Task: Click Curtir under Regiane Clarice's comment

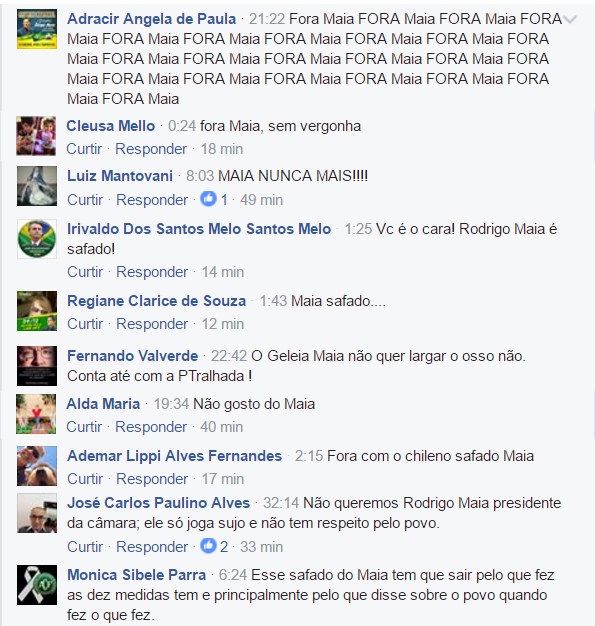Action: tap(85, 324)
